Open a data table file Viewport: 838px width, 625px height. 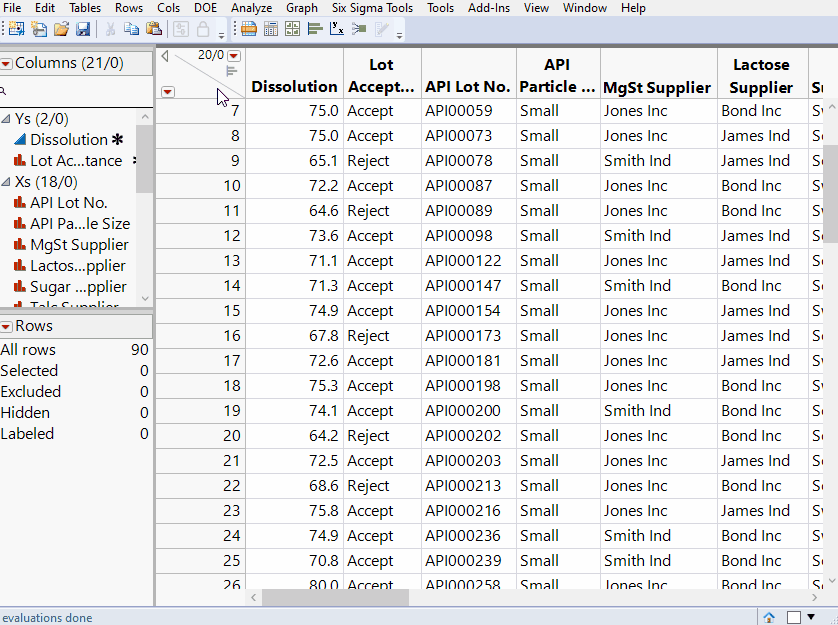(x=62, y=29)
